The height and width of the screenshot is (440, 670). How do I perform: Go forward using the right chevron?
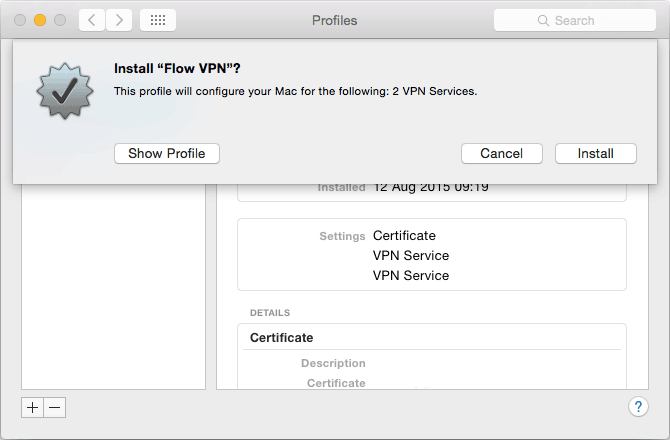click(x=119, y=20)
